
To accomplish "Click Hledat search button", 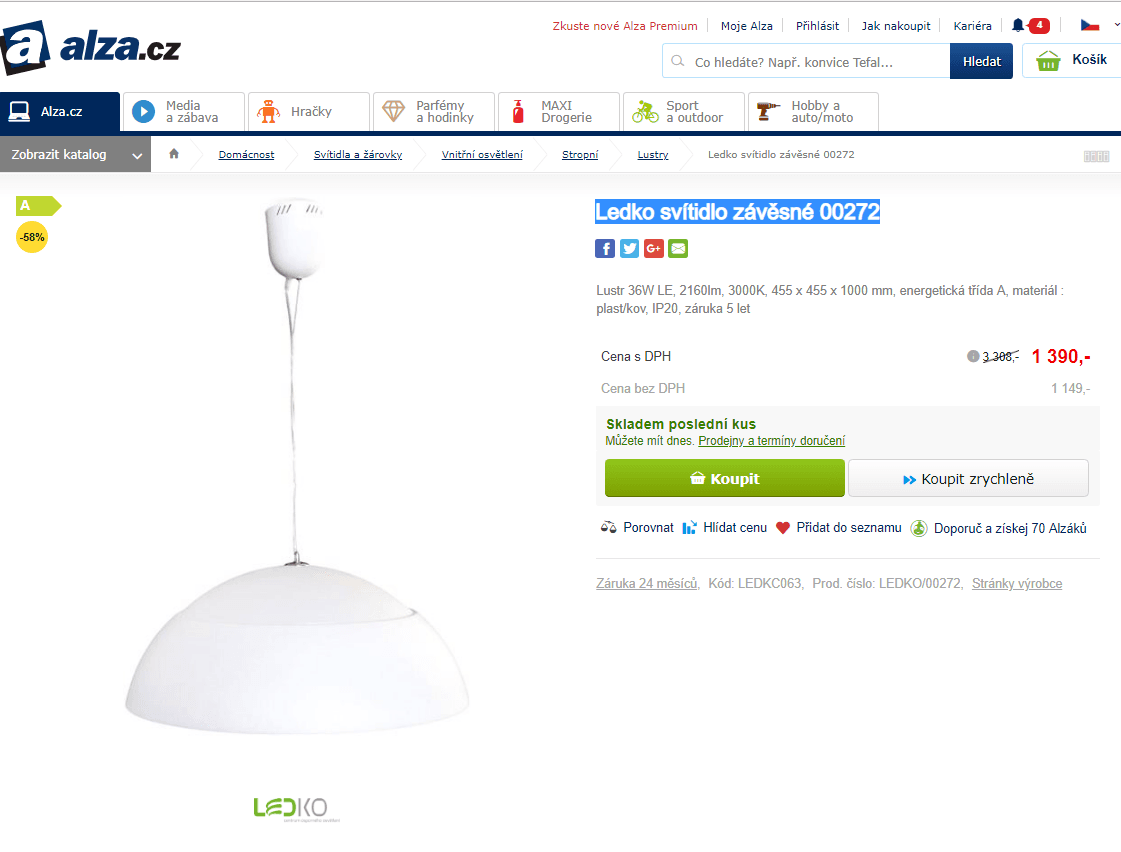I will (x=981, y=61).
